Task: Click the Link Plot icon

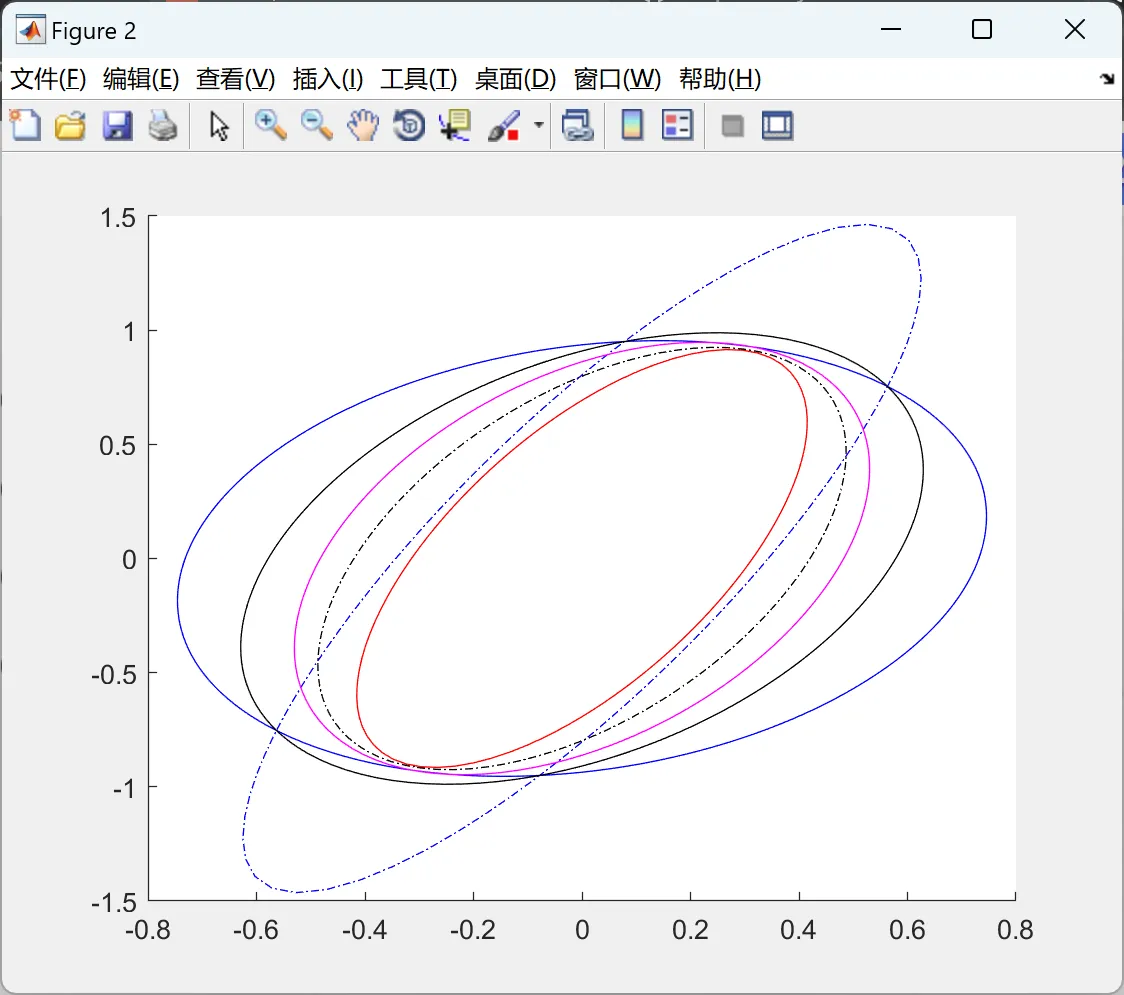Action: [578, 125]
